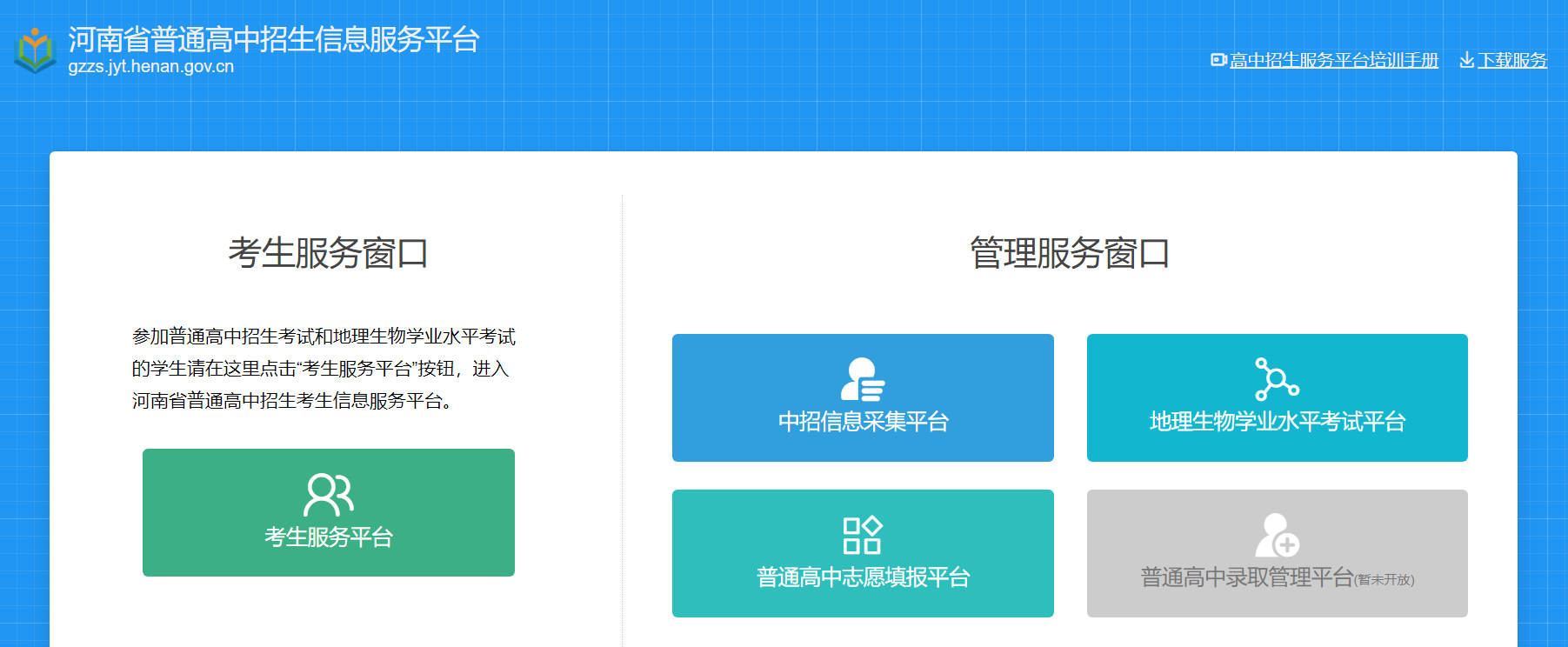Screen dimensions: 1568x647
Task: Open the 普通高中志愿填报平台 button
Action: coord(863,553)
